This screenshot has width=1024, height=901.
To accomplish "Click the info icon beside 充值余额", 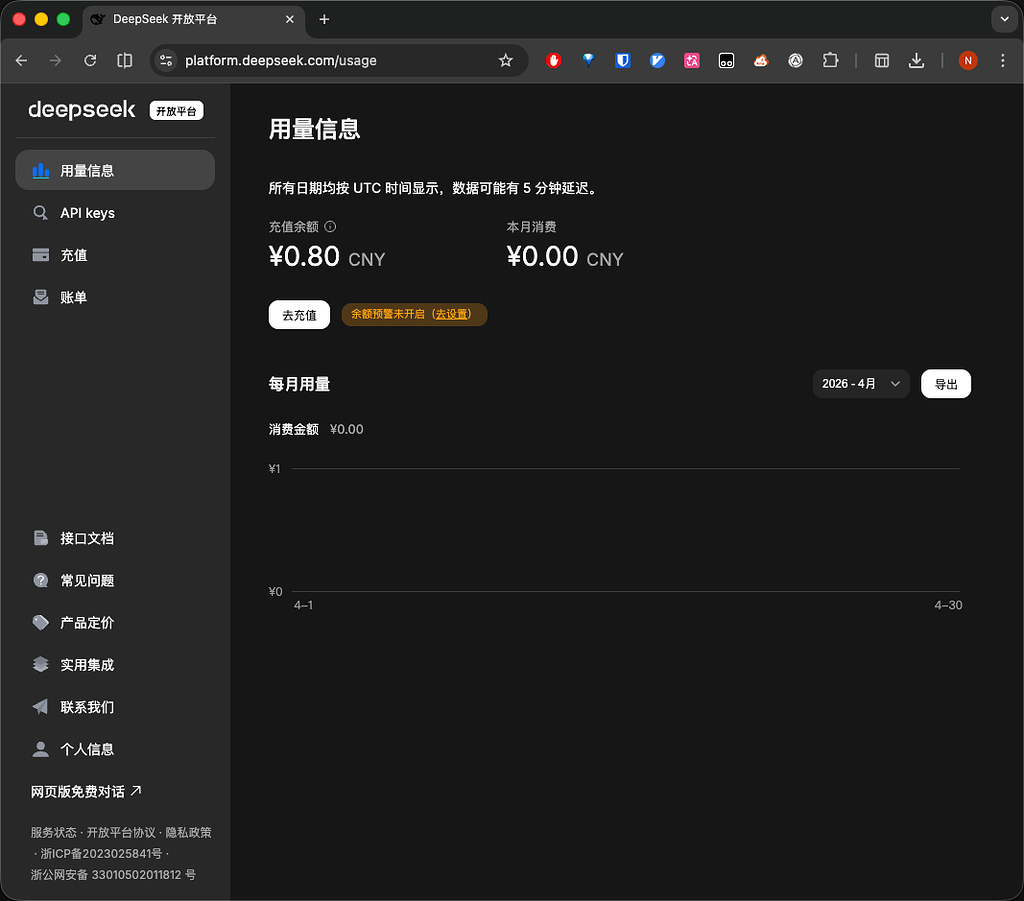I will [x=330, y=227].
